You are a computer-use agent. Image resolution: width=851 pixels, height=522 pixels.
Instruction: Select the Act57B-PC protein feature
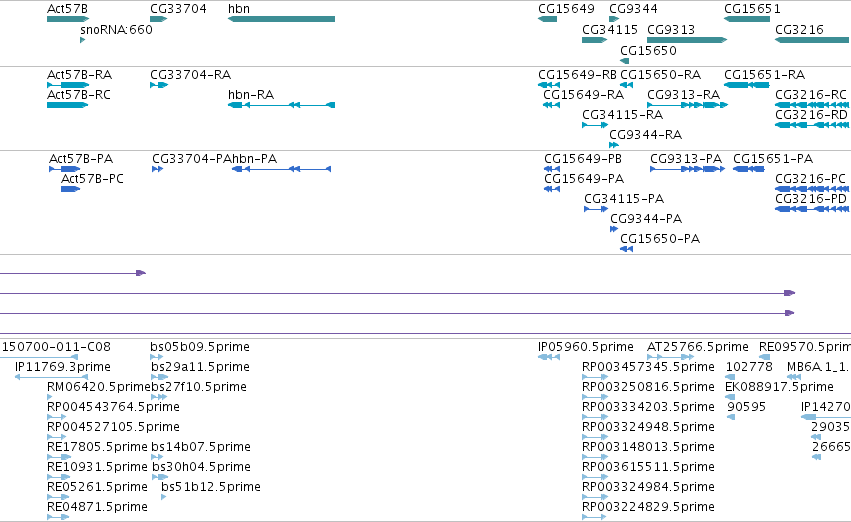click(71, 189)
